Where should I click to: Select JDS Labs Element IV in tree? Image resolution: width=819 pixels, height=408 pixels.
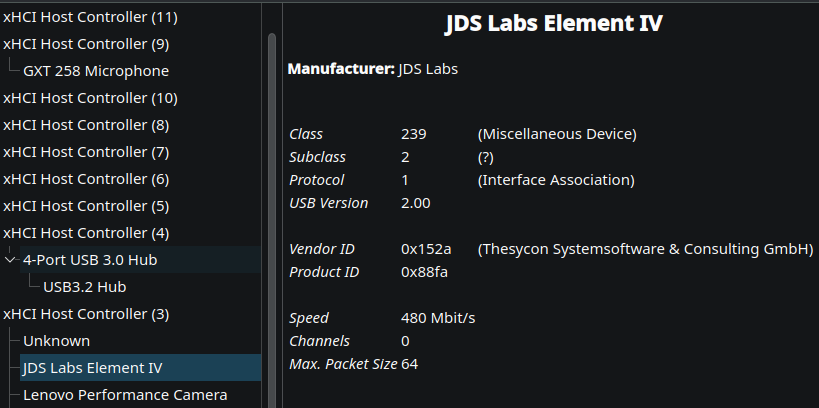(x=141, y=368)
